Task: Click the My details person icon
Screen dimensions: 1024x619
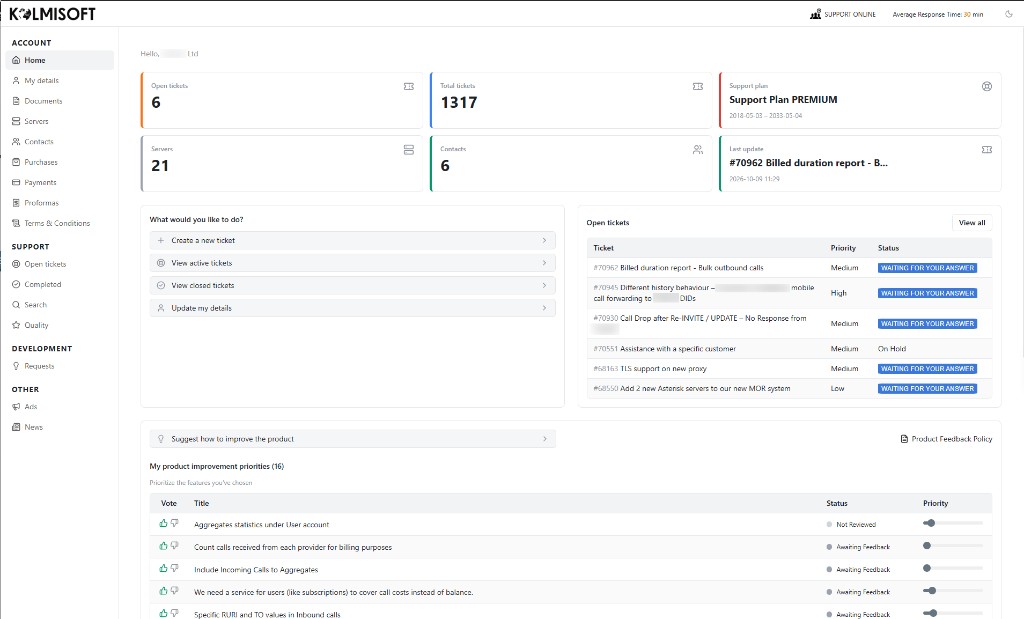Action: pyautogui.click(x=16, y=80)
